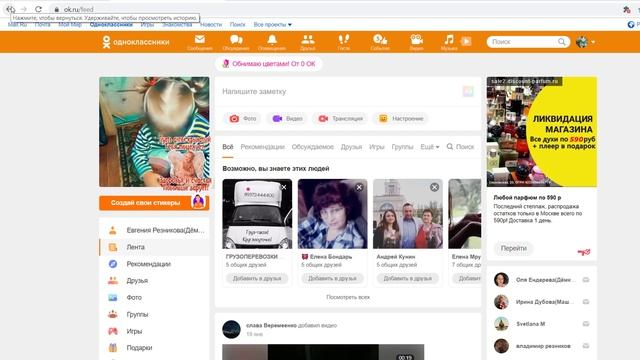Click the Фото post button
Screen dimensions: 640x360
(243, 119)
